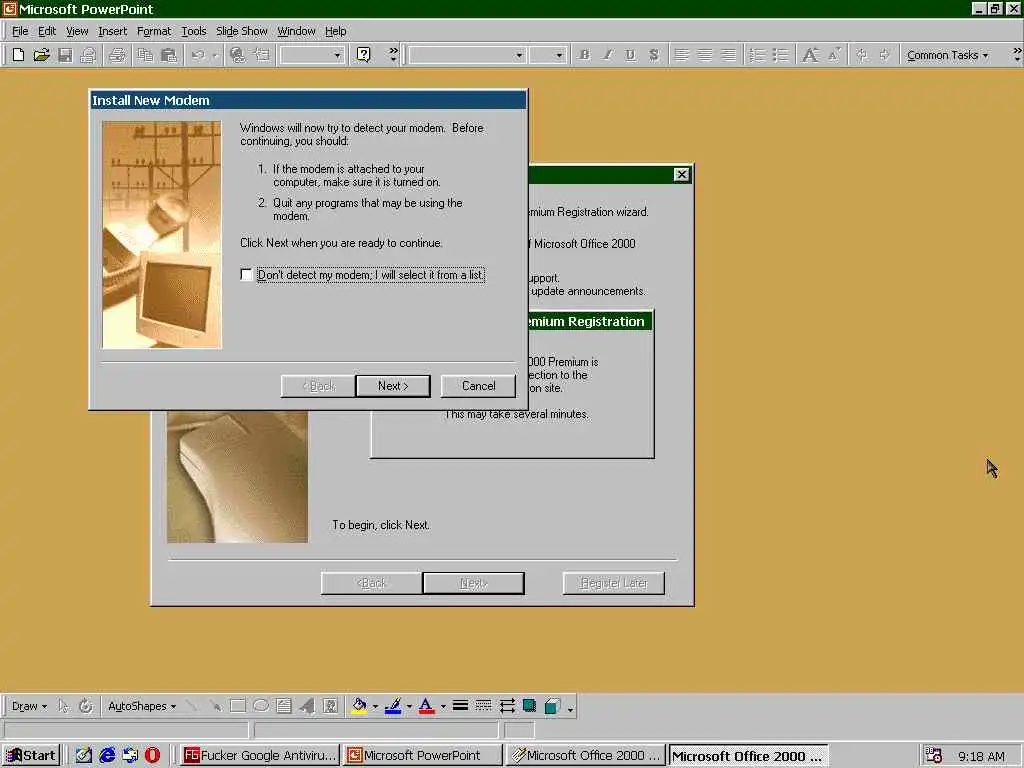Expand Font Color dropdown arrow
Screen dimensions: 1024x768
(443, 706)
